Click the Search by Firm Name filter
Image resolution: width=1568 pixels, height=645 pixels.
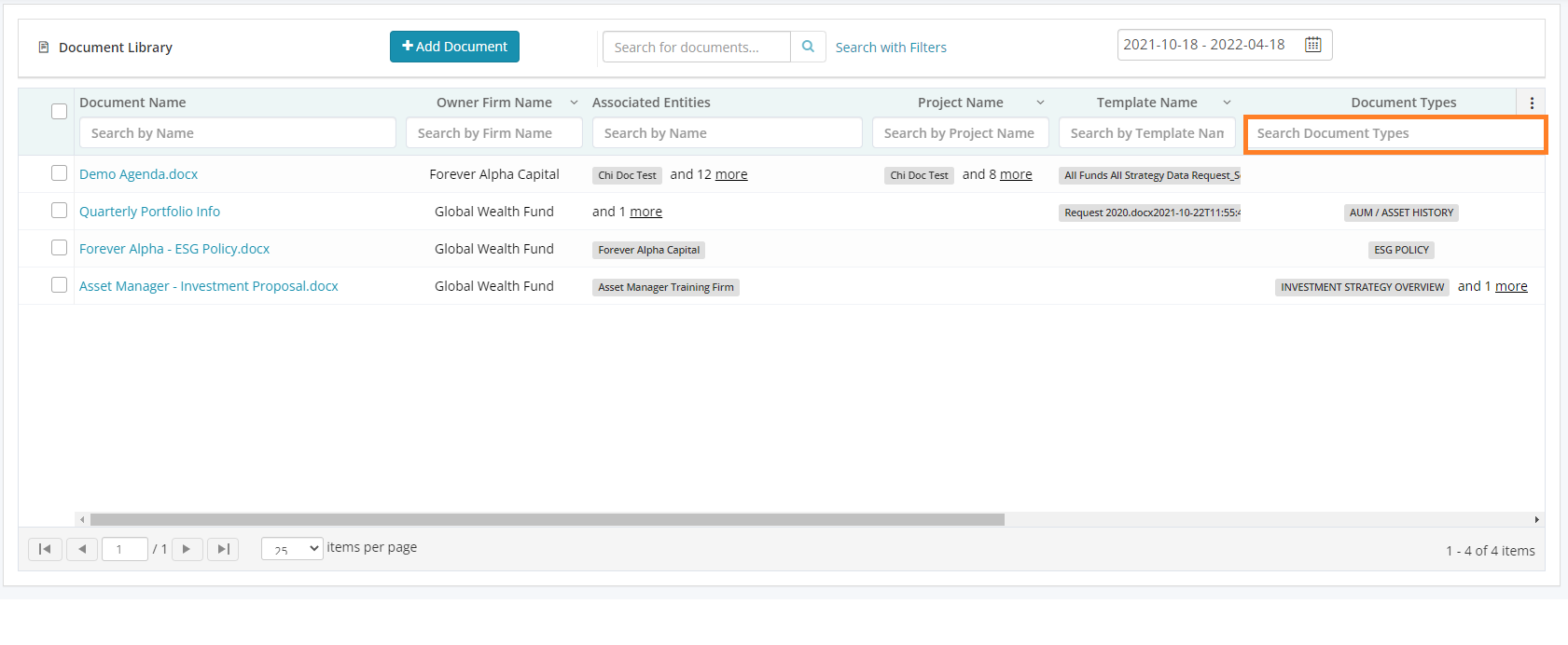tap(494, 133)
